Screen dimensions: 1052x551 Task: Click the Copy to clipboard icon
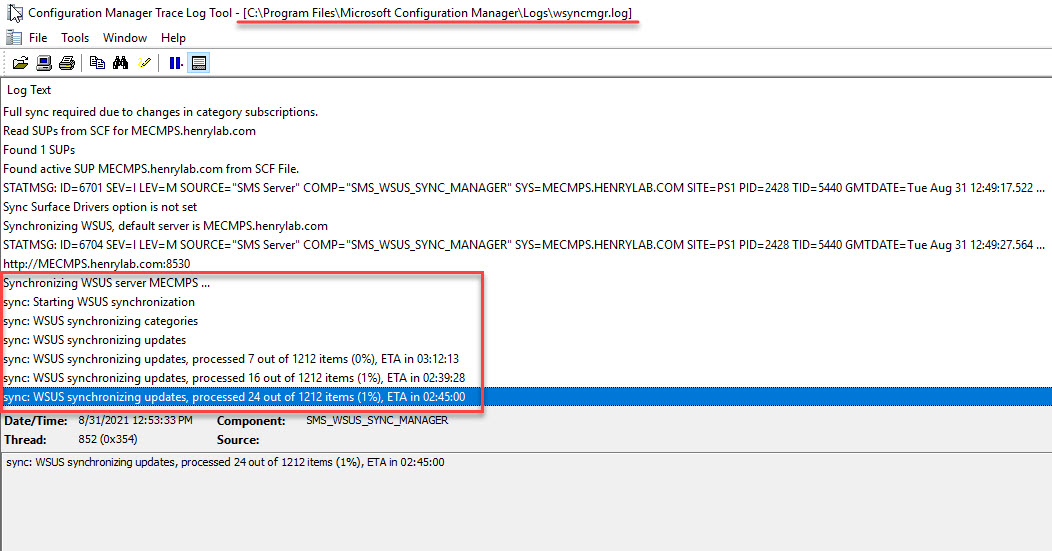coord(97,63)
